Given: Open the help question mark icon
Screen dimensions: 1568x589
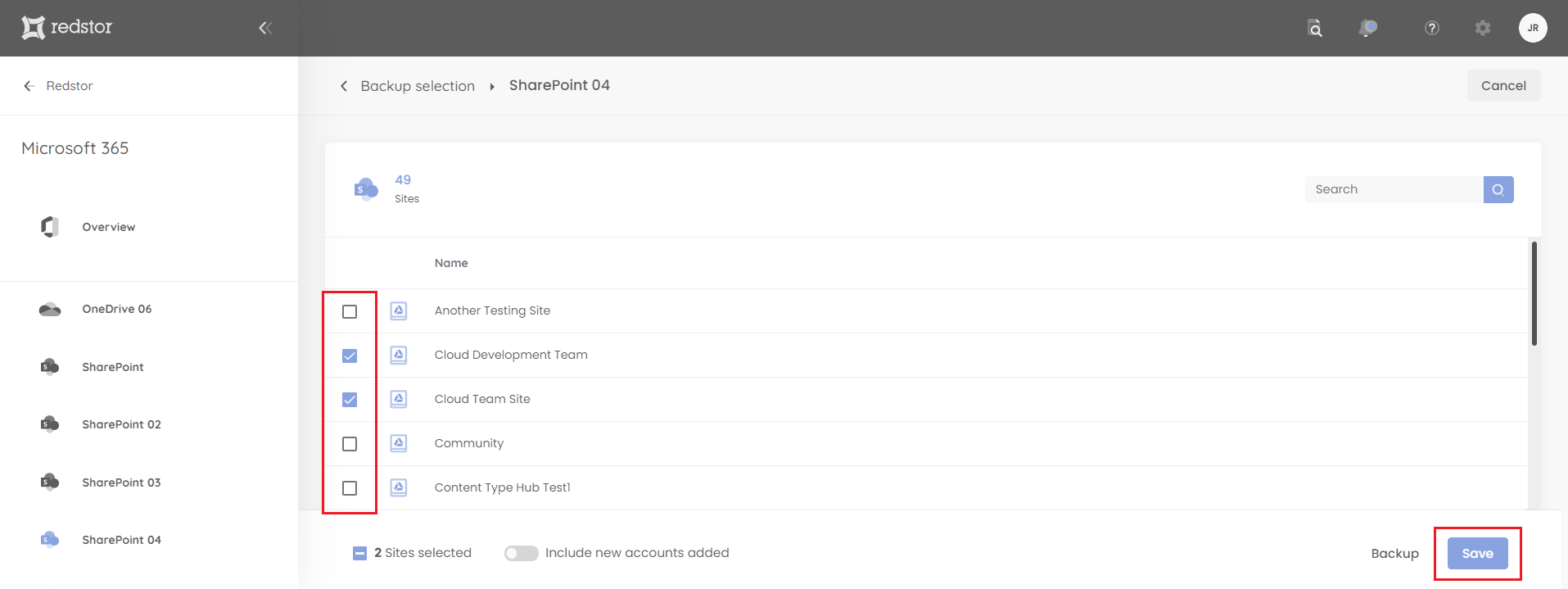Looking at the screenshot, I should pos(1432,28).
